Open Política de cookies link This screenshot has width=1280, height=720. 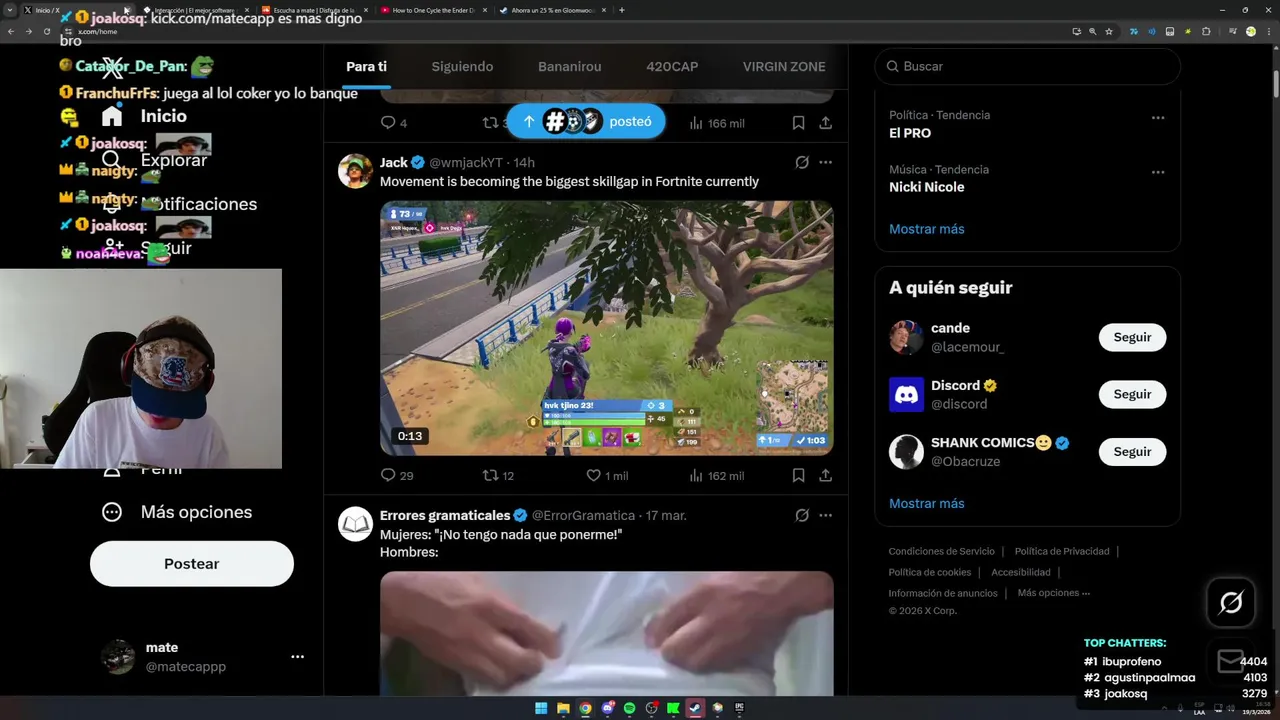click(x=930, y=572)
